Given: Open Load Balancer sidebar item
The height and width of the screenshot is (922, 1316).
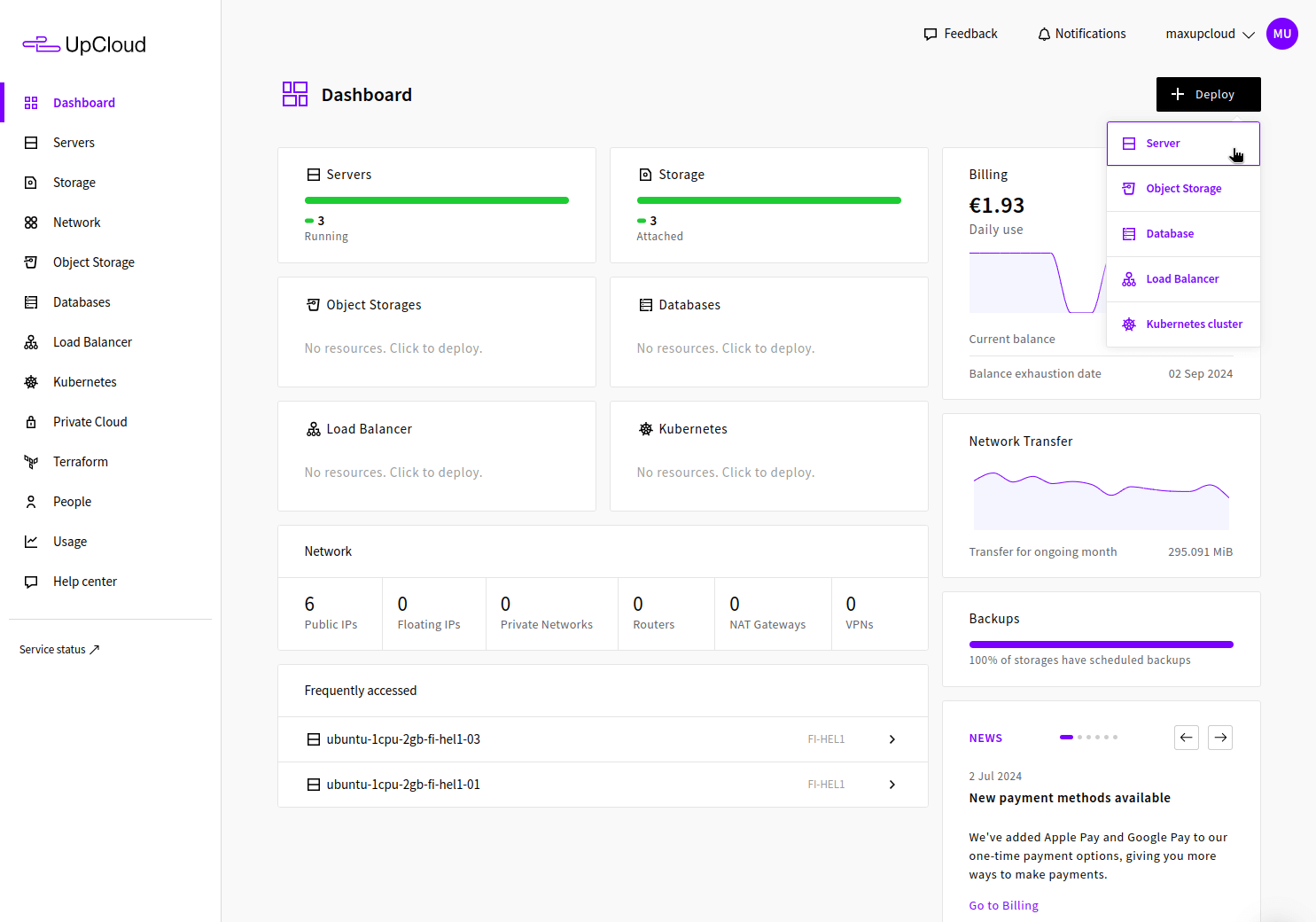Looking at the screenshot, I should pos(110,342).
